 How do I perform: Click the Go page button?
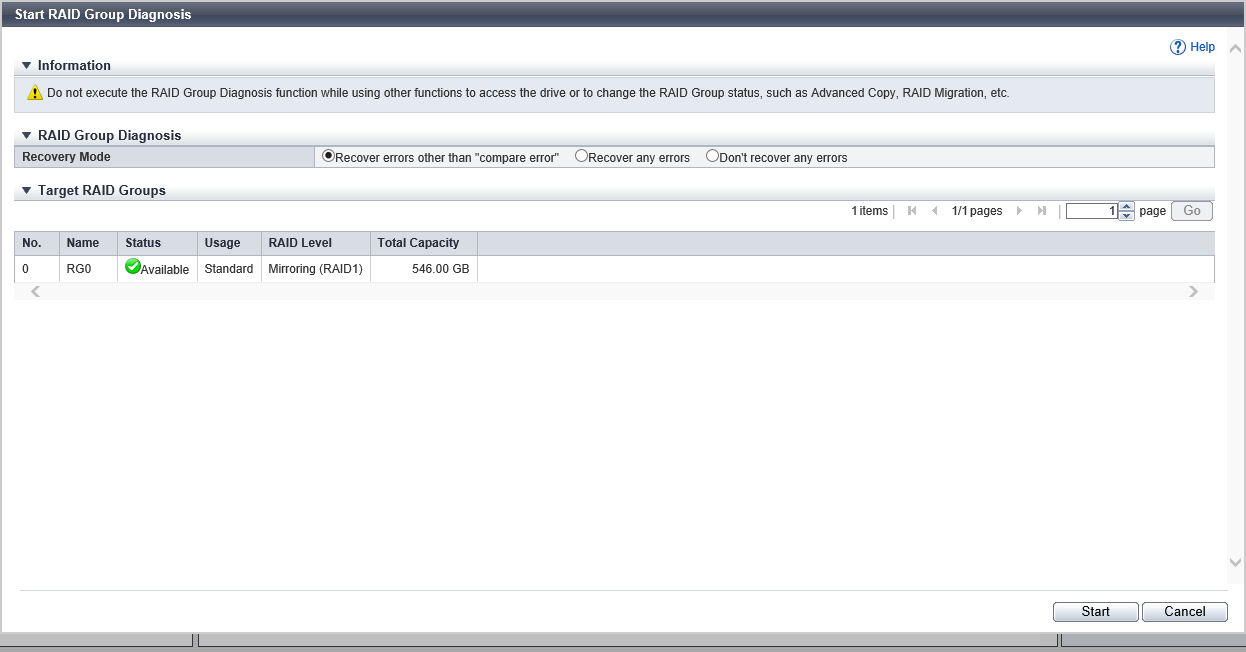(1191, 211)
